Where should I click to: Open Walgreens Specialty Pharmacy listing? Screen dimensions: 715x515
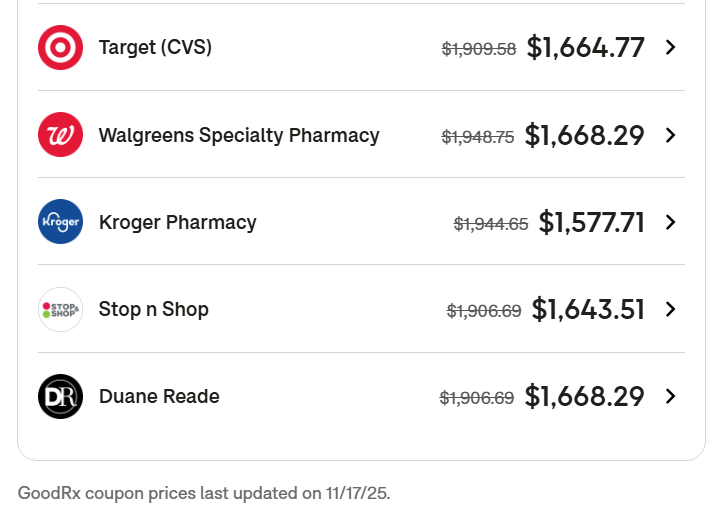pyautogui.click(x=239, y=135)
